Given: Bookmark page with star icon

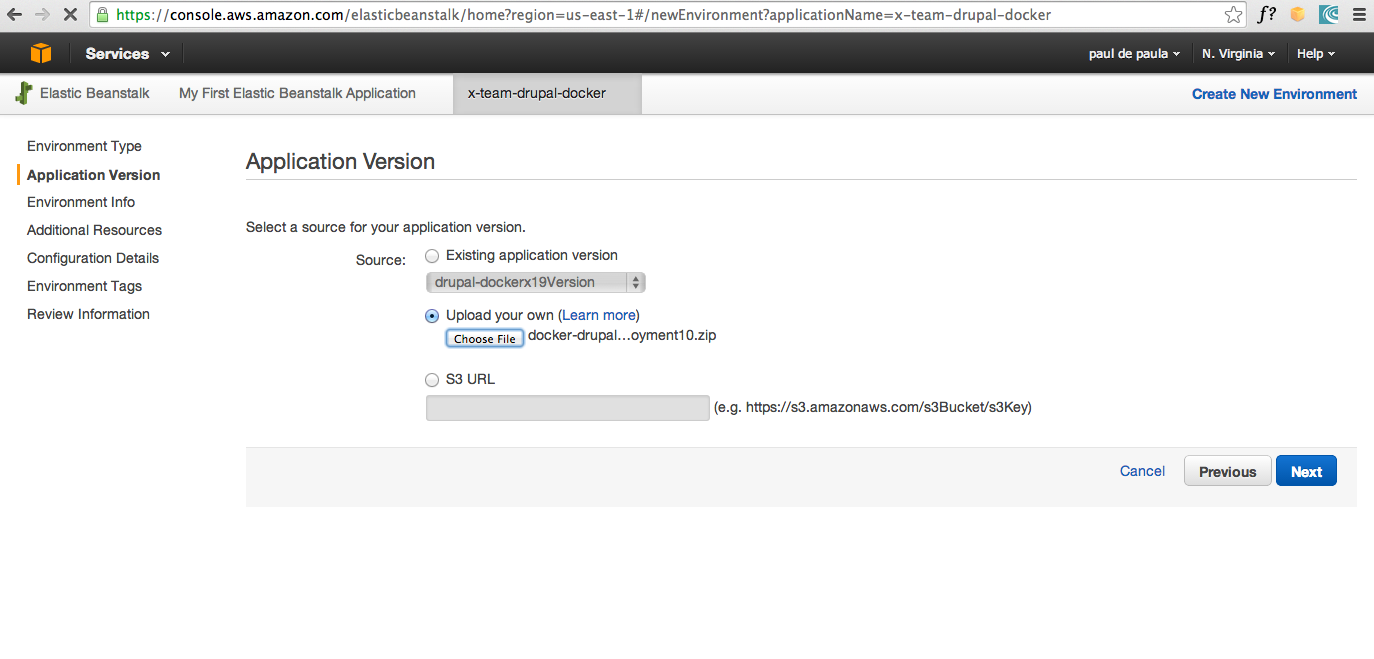Looking at the screenshot, I should tap(1234, 15).
